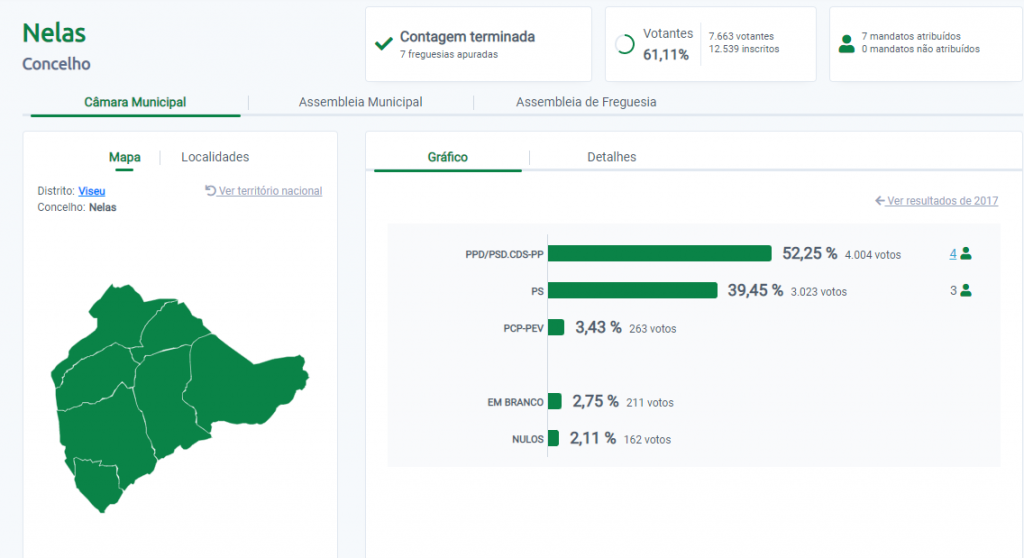Click the green checkmark beside Contagem terminada
1024x558 pixels.
click(383, 44)
